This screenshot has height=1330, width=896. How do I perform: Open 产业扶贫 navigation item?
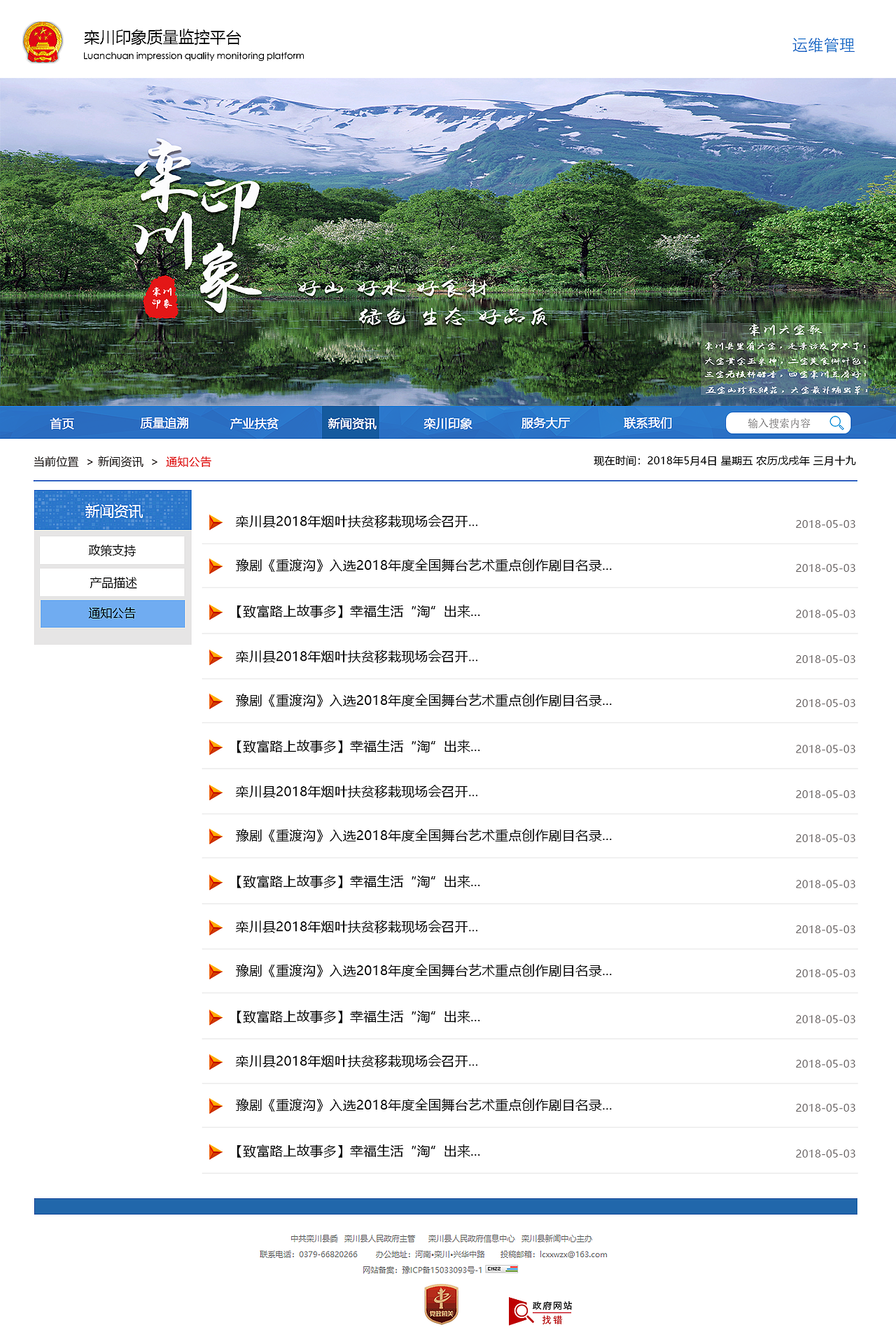click(x=254, y=423)
